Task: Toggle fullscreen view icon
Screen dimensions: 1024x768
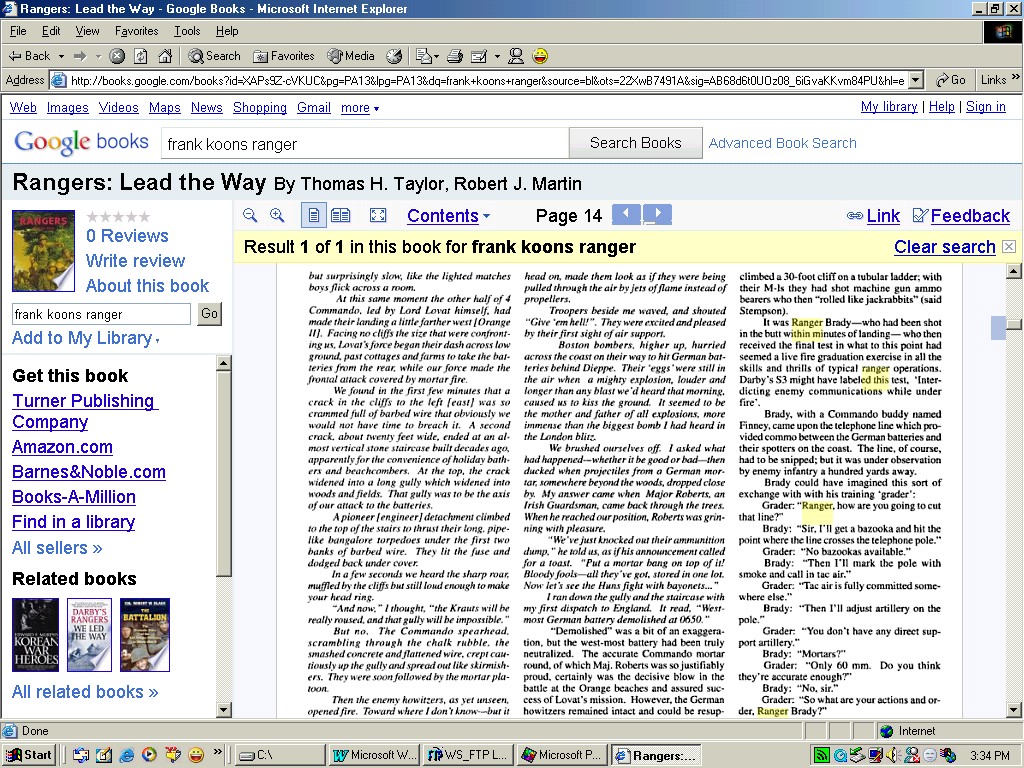Action: (x=378, y=216)
